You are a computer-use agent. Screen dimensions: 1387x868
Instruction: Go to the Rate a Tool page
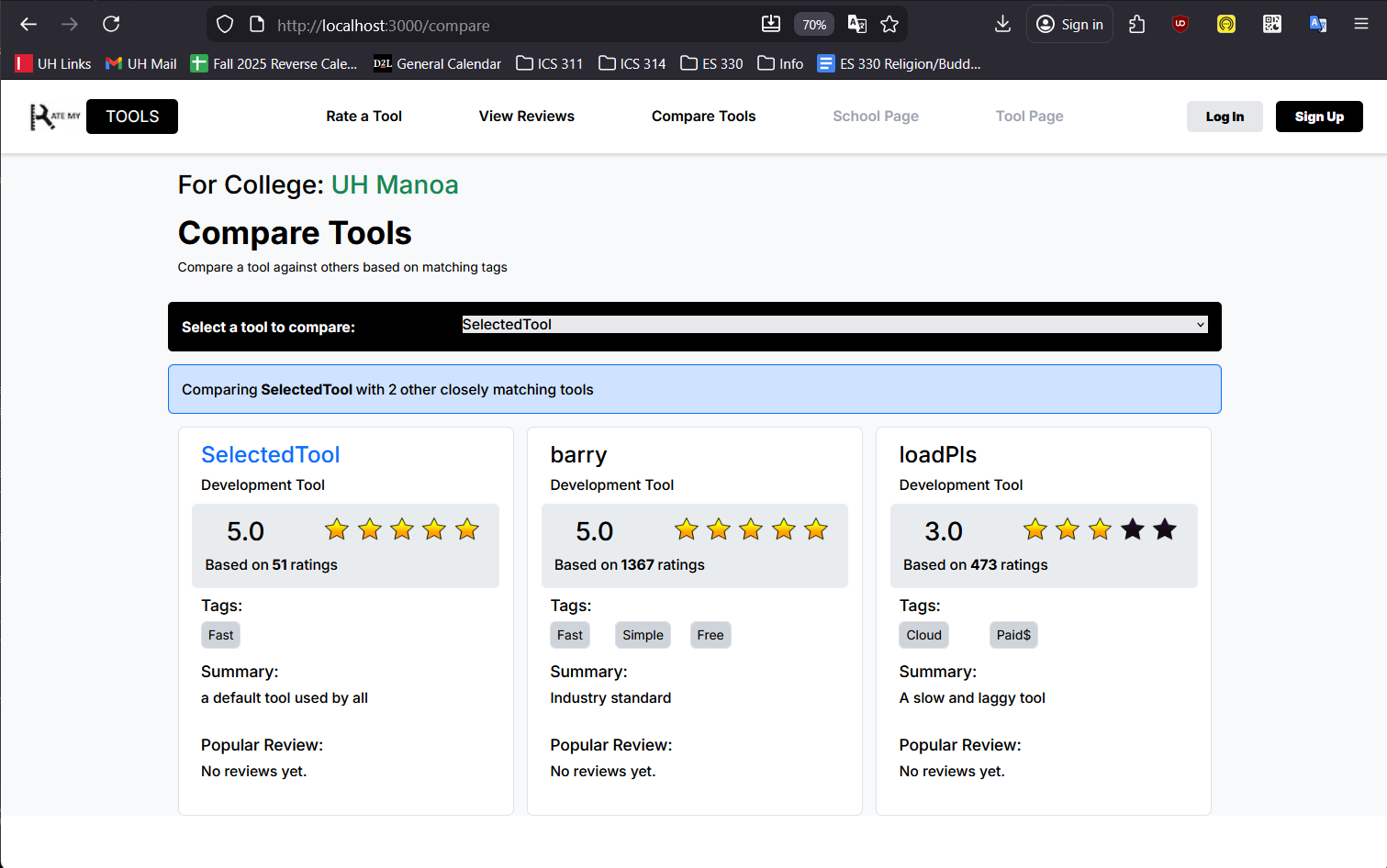[364, 117]
